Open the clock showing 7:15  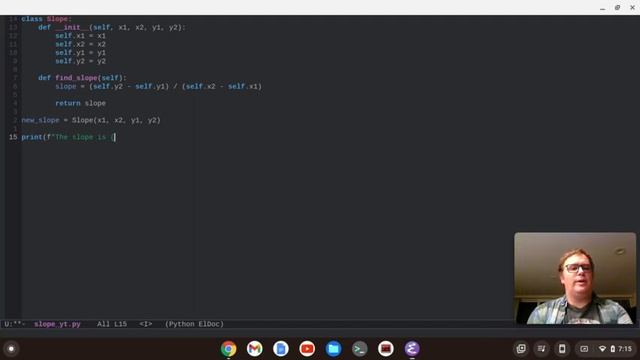[625, 349]
